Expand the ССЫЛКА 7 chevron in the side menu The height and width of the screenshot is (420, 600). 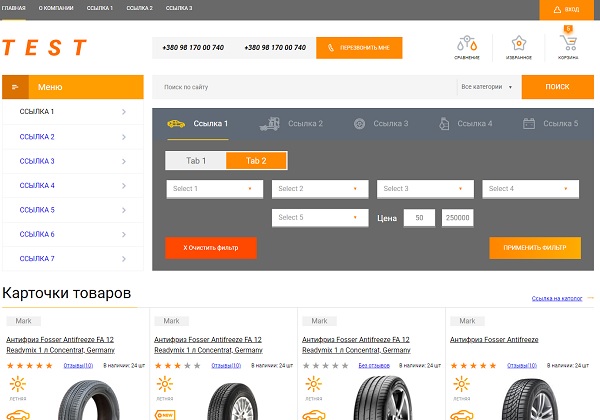pyautogui.click(x=124, y=259)
